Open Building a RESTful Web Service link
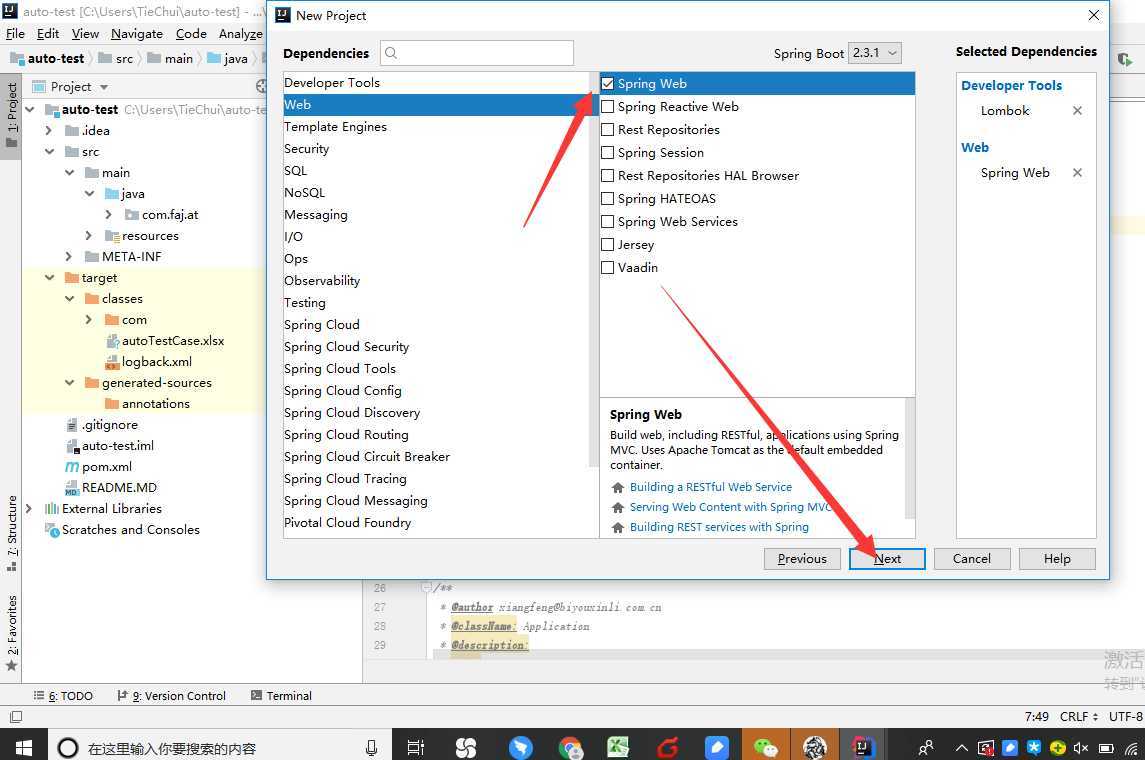Viewport: 1145px width, 760px height. (711, 487)
